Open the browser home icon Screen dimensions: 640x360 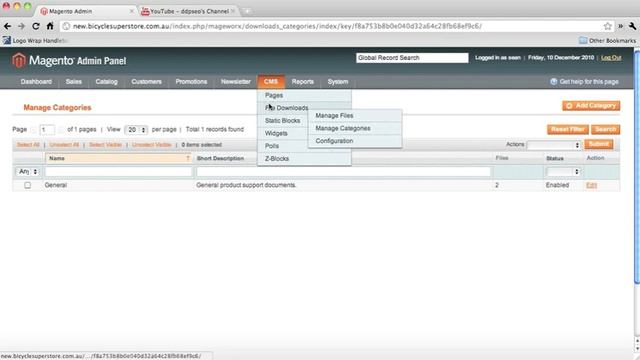(x=50, y=26)
